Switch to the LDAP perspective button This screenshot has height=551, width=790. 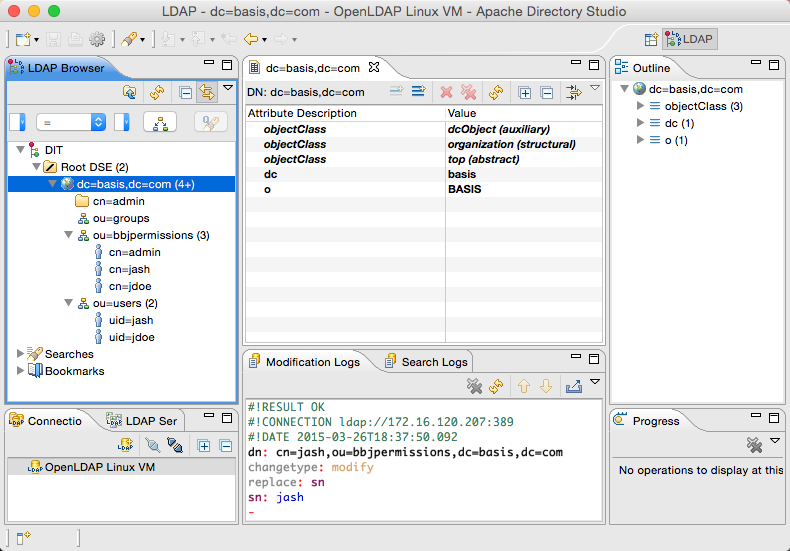pos(690,39)
